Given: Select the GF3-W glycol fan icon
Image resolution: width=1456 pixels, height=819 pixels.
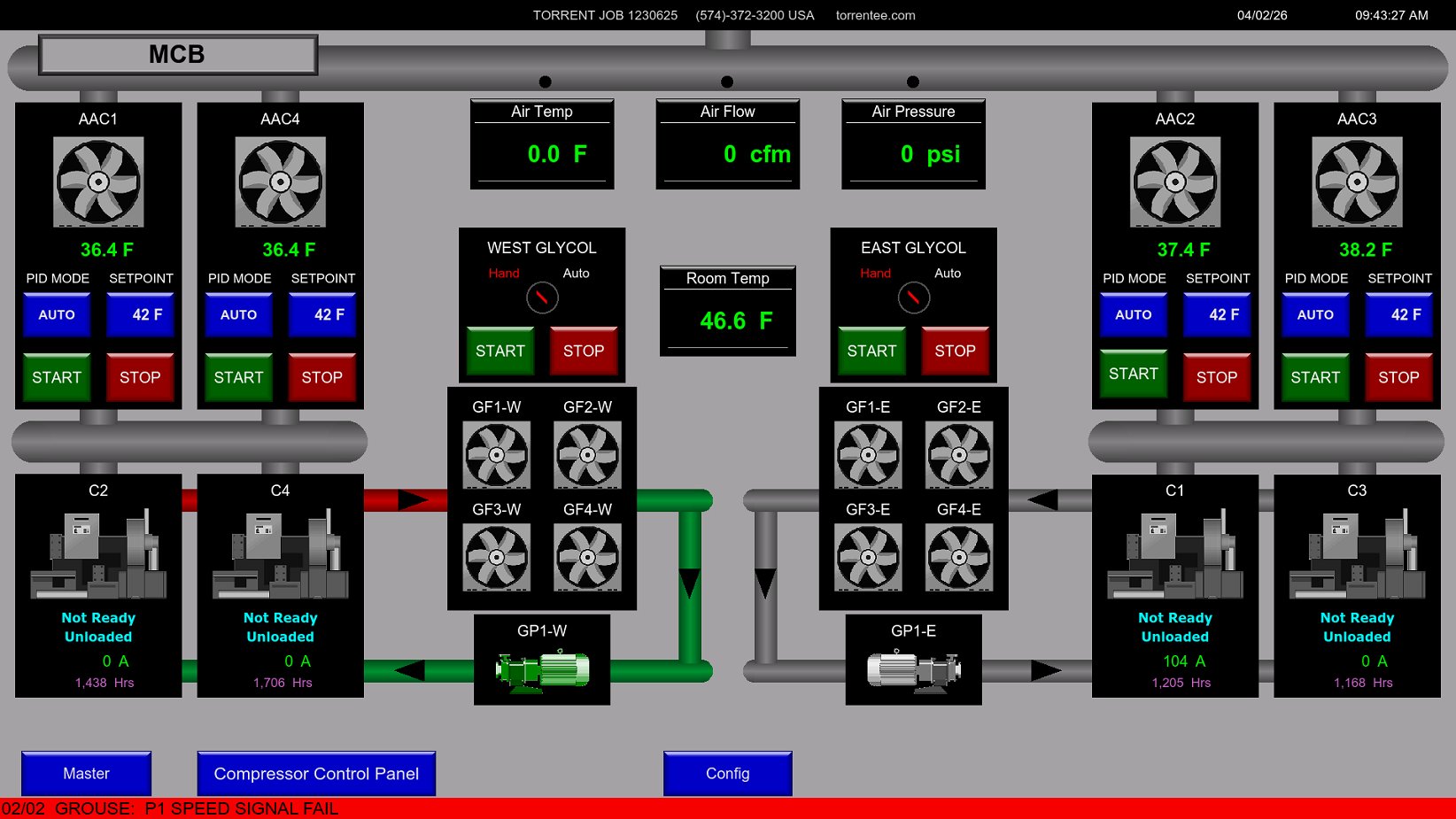Looking at the screenshot, I should 497,558.
